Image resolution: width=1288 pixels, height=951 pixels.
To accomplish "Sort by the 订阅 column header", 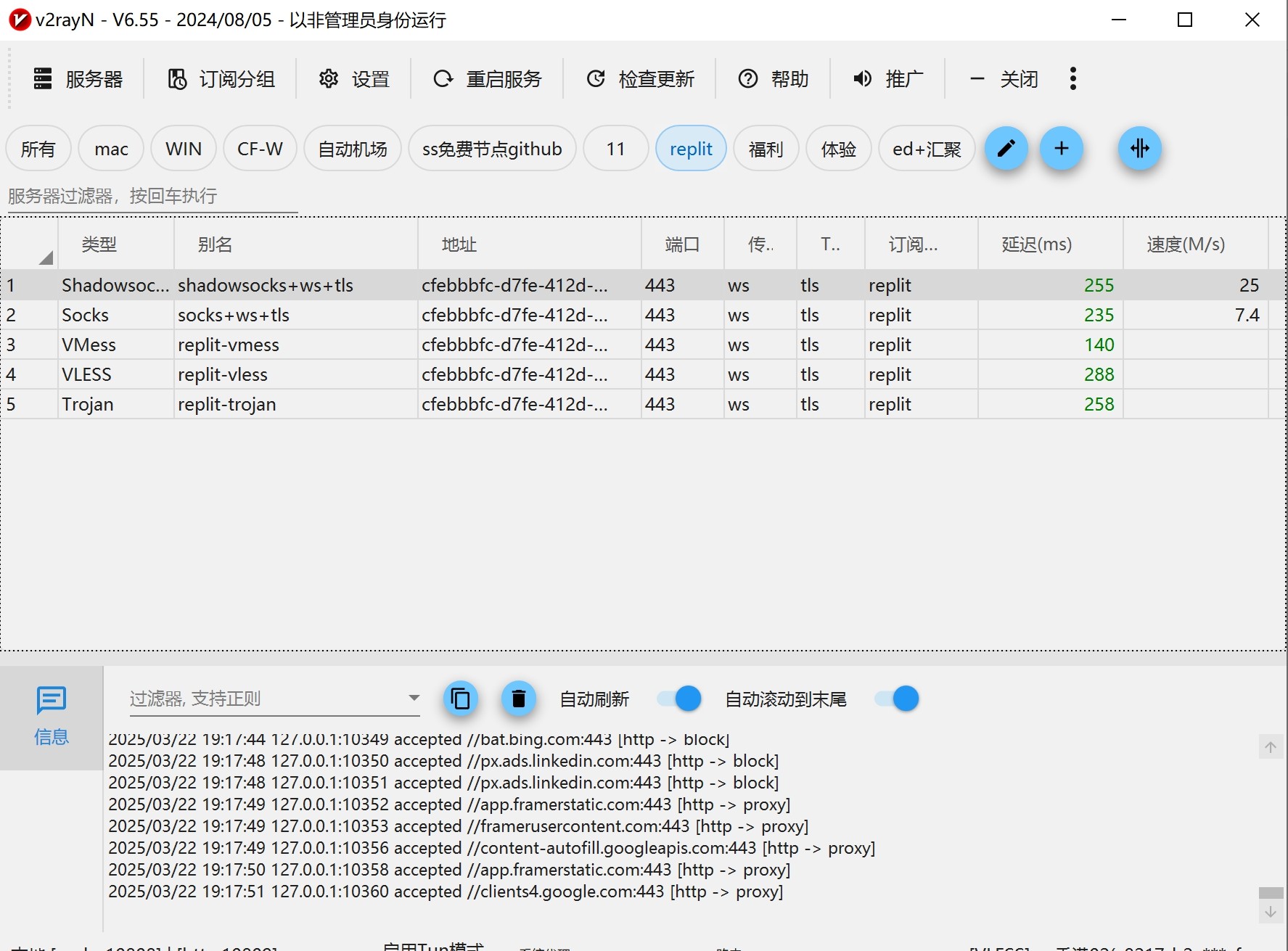I will pyautogui.click(x=922, y=244).
